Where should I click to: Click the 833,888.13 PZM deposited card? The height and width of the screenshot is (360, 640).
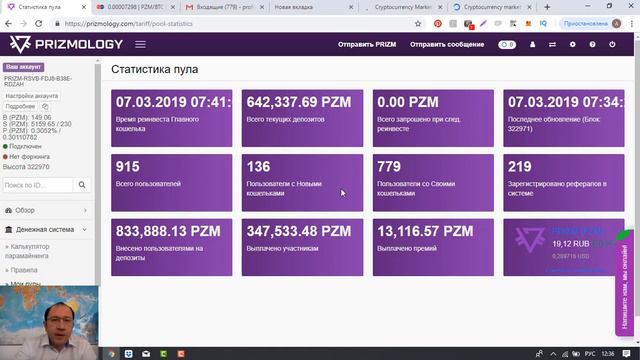(x=171, y=247)
